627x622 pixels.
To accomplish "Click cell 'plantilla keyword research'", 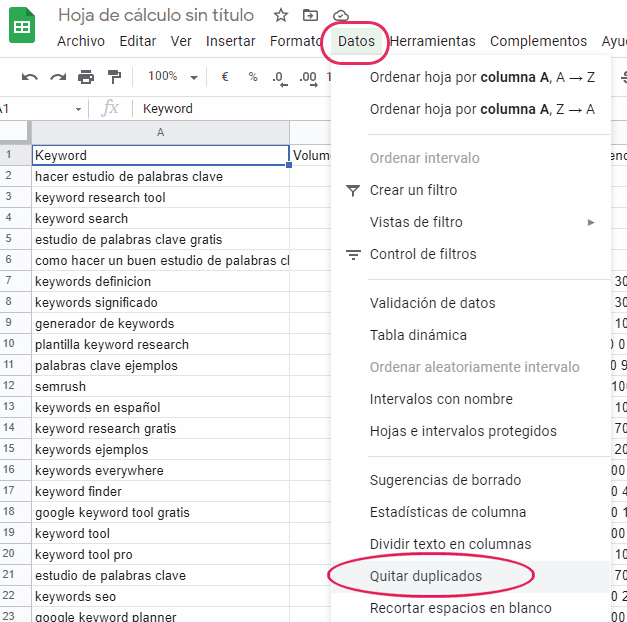I will click(160, 344).
